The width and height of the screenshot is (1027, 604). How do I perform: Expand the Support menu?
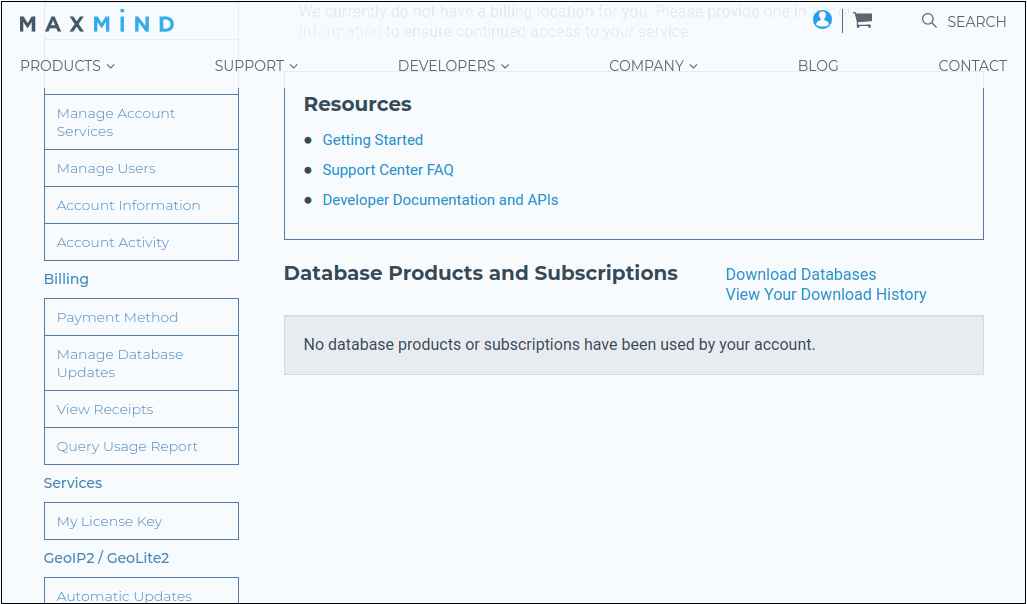pos(256,66)
